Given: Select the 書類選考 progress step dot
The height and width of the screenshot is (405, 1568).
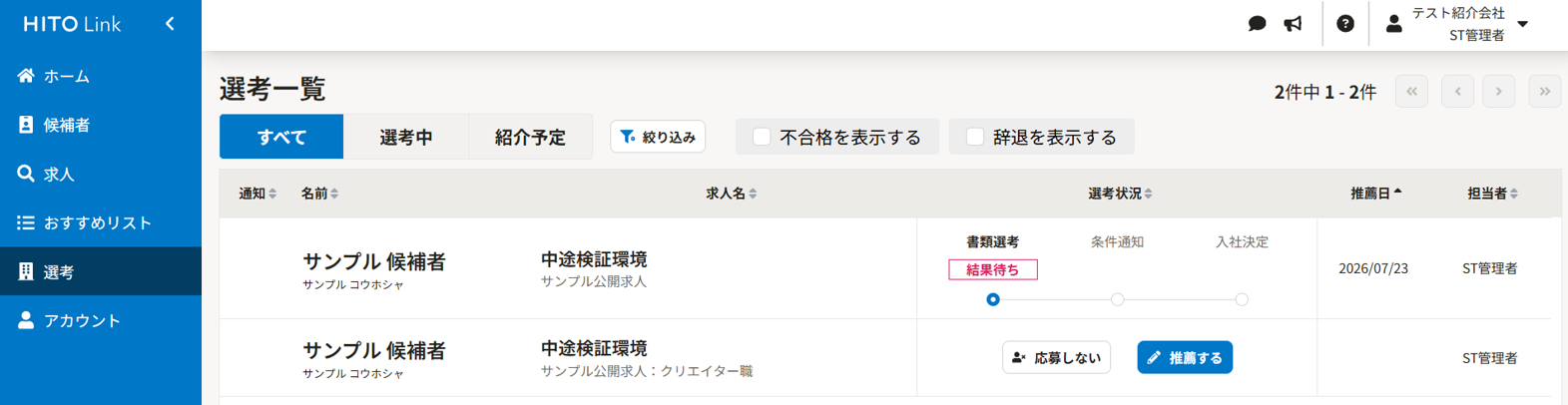Looking at the screenshot, I should [992, 299].
